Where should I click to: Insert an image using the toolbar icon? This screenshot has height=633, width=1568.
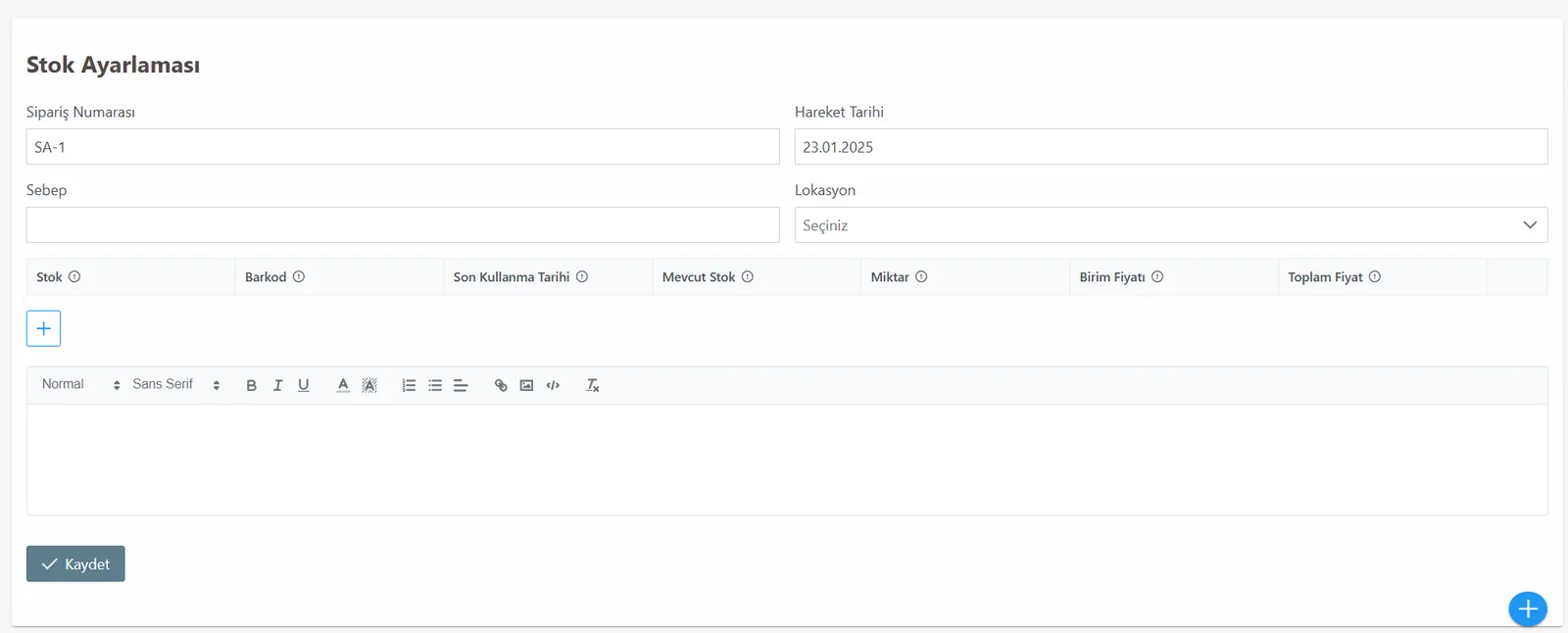click(526, 385)
